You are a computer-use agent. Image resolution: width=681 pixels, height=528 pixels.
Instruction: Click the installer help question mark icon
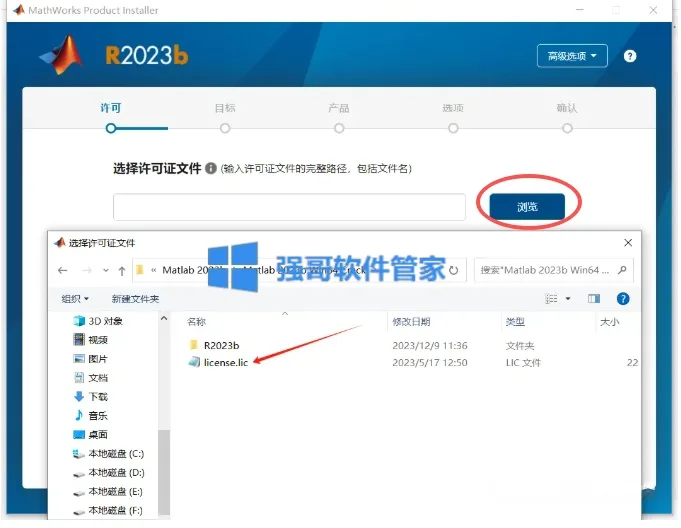click(x=630, y=56)
